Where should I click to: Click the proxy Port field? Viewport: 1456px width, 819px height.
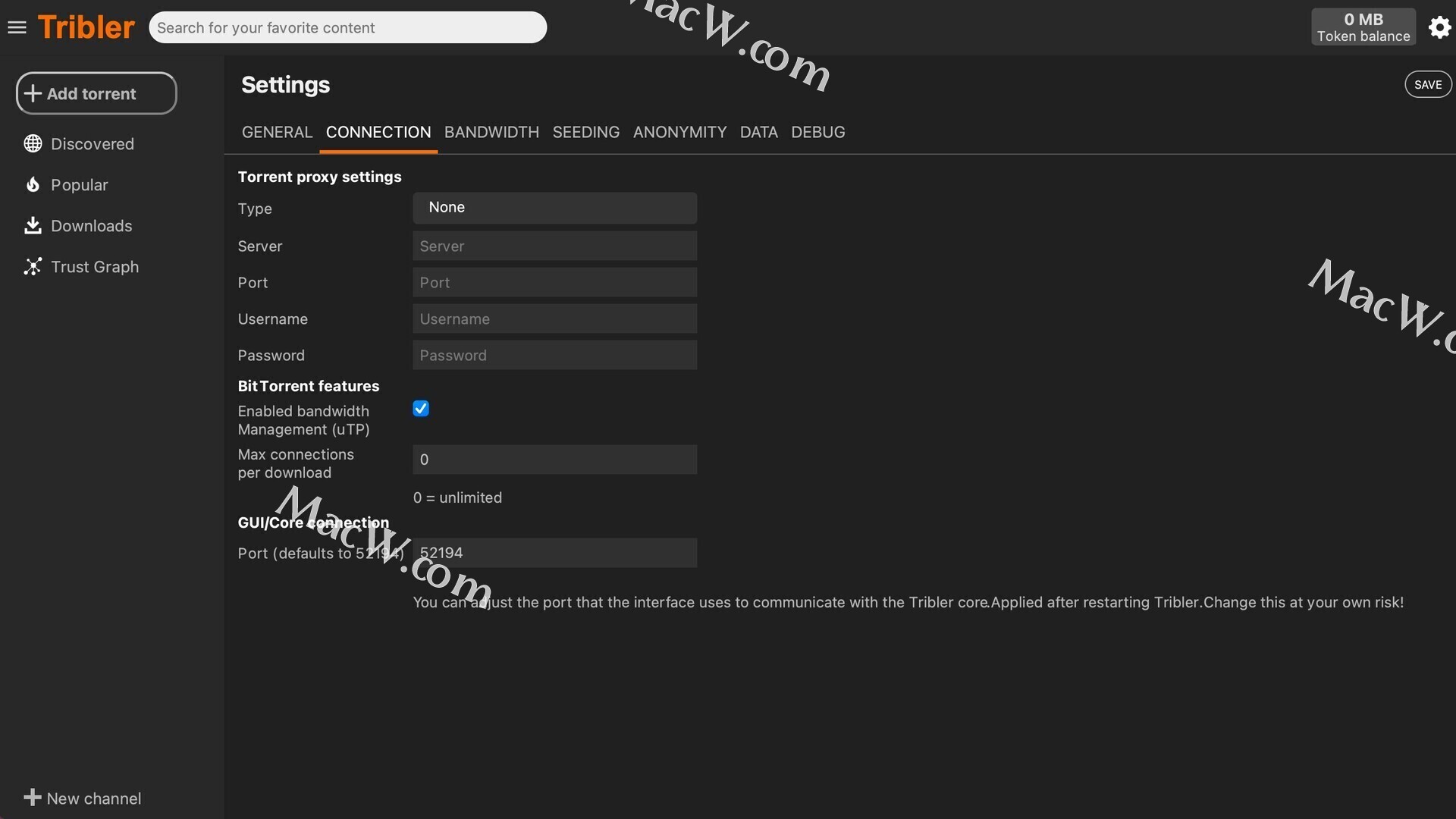554,282
